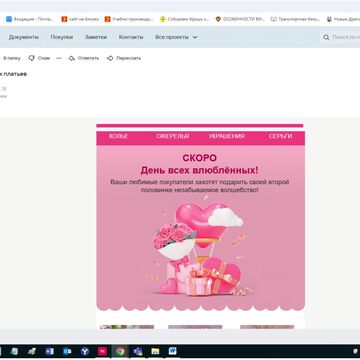The width and height of the screenshot is (360, 360).
Task: Open Google Chrome from the taskbar
Action: coord(120,351)
